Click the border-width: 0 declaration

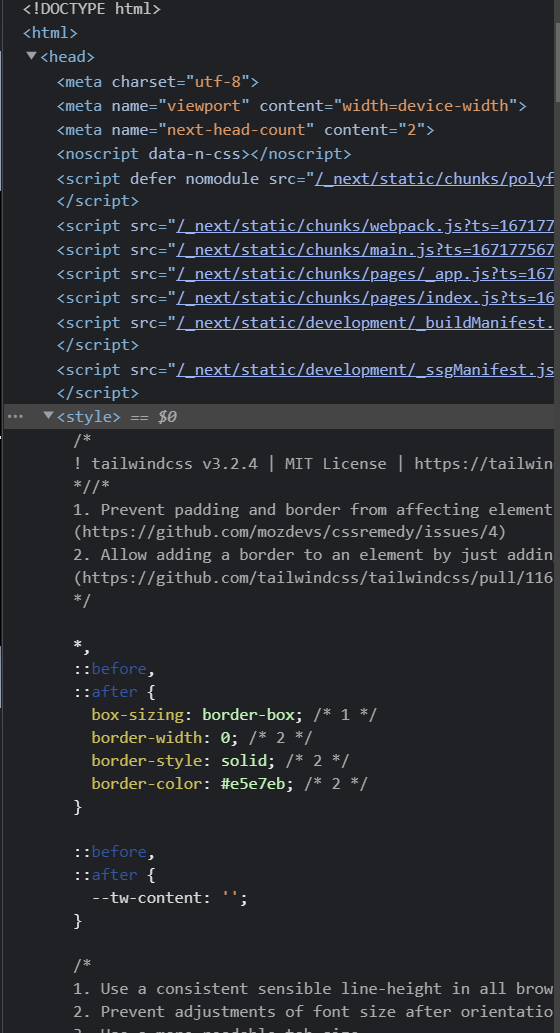[165, 737]
